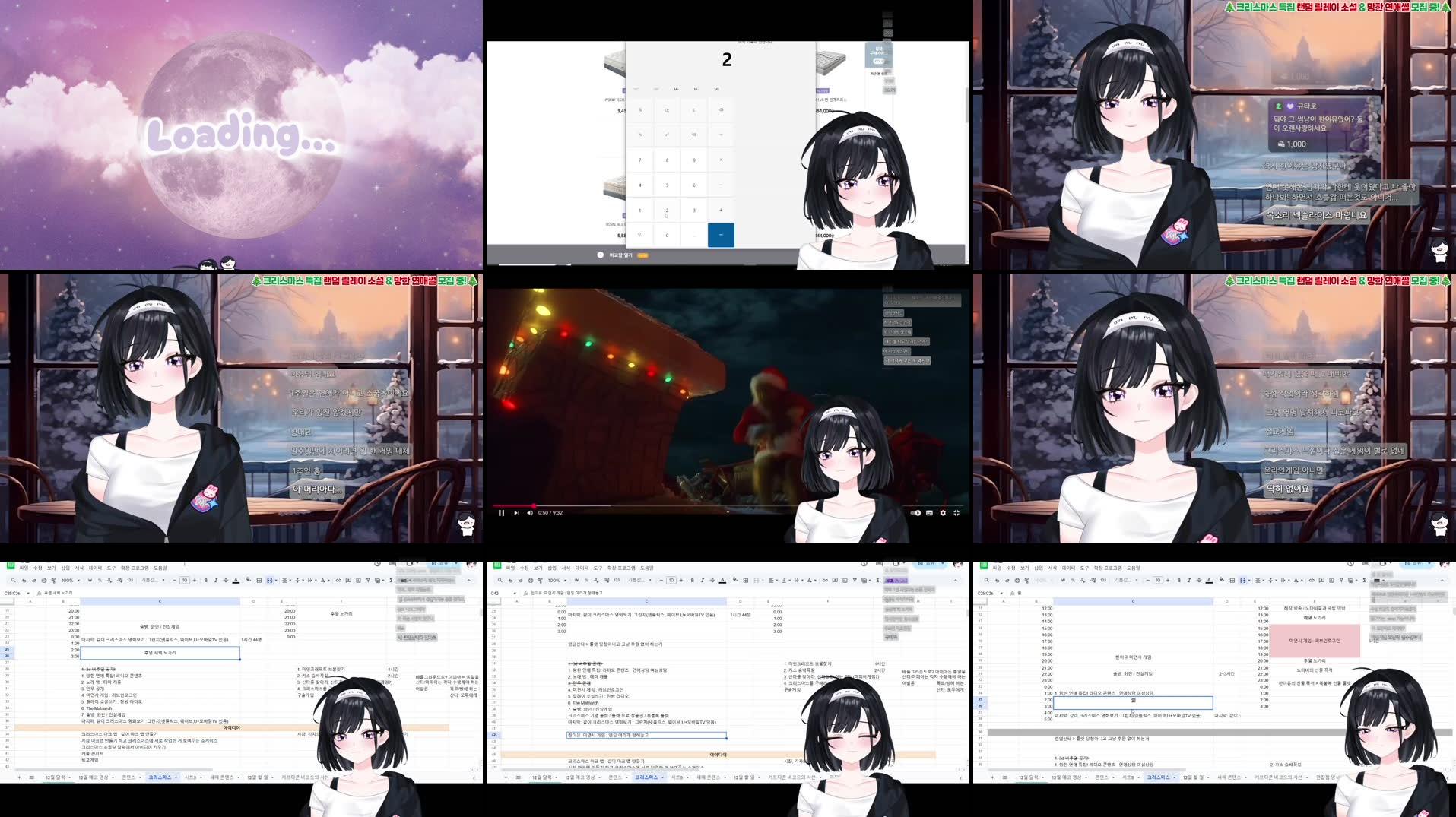Click fullscreen icon in the video player
The width and height of the screenshot is (1456, 817).
coord(956,513)
